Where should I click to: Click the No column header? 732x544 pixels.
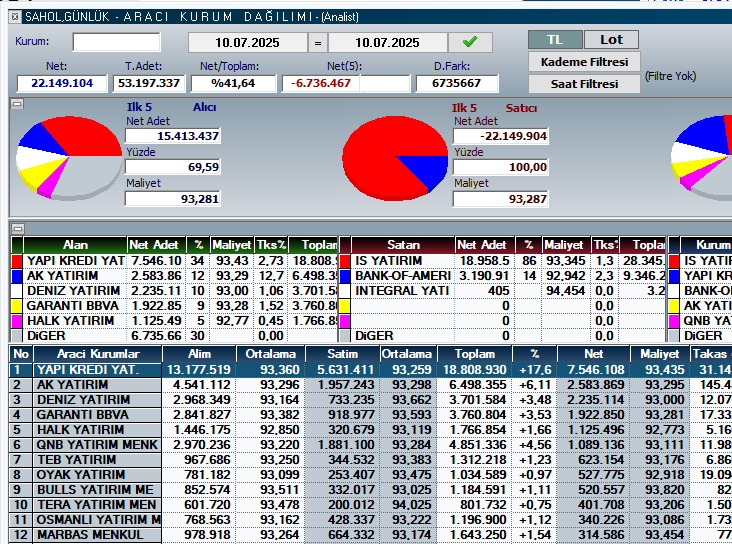coord(21,354)
